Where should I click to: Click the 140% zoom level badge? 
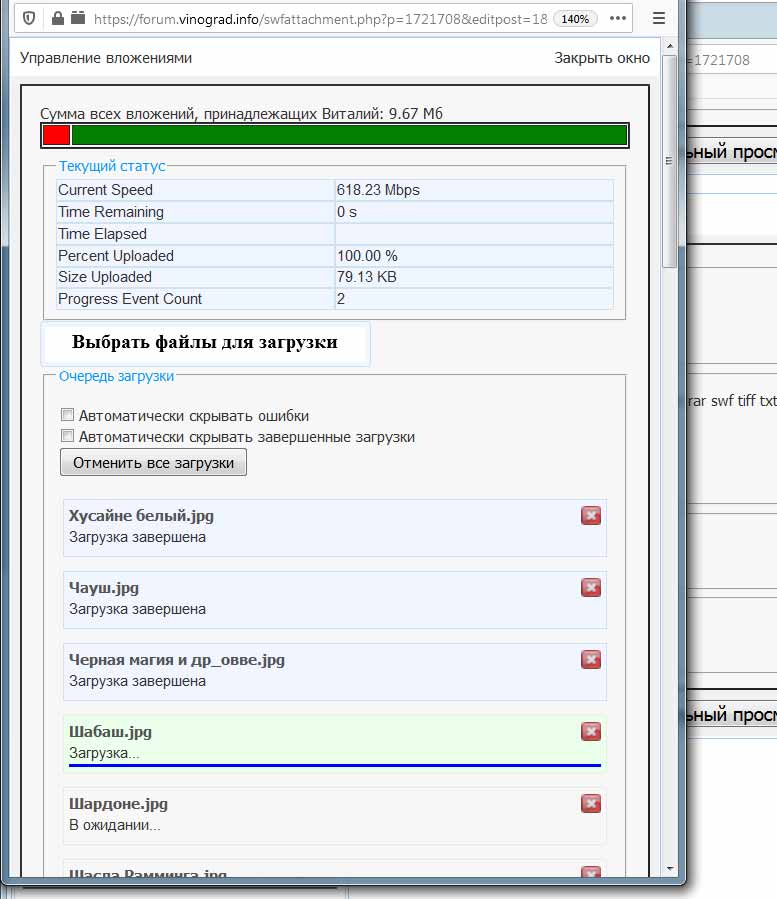[x=575, y=19]
